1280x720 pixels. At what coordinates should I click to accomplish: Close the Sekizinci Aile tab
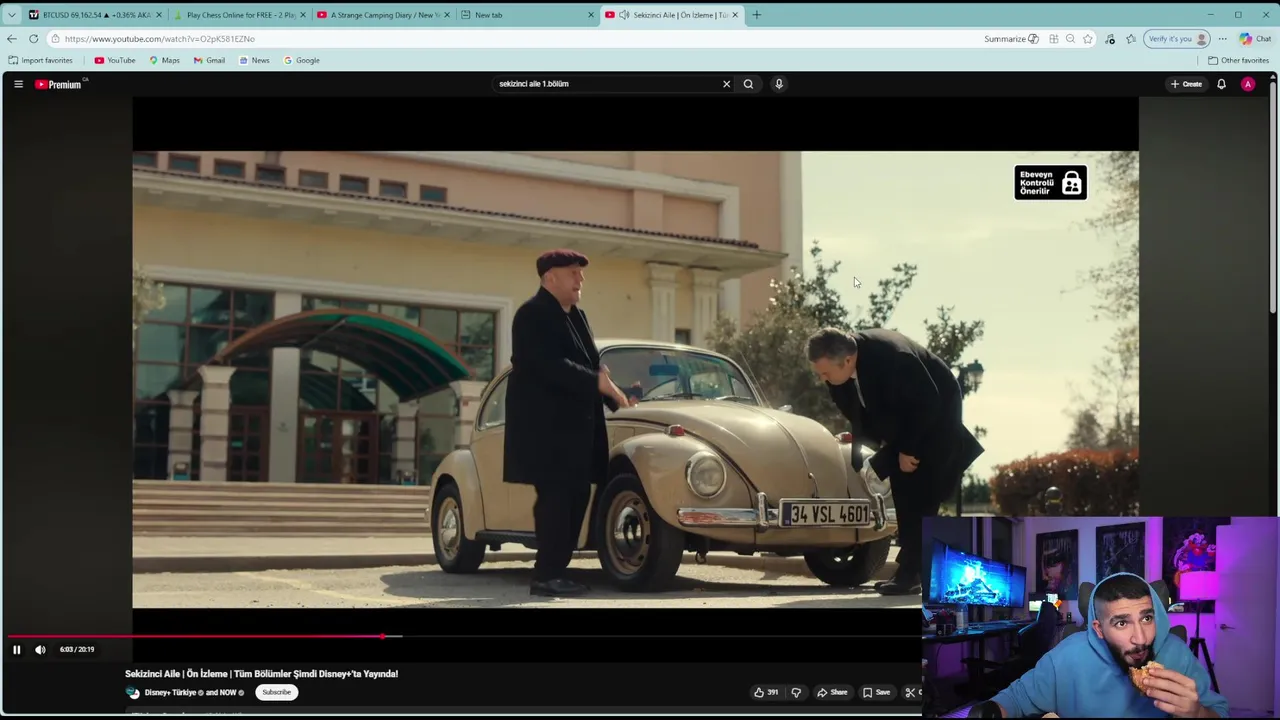(x=735, y=15)
